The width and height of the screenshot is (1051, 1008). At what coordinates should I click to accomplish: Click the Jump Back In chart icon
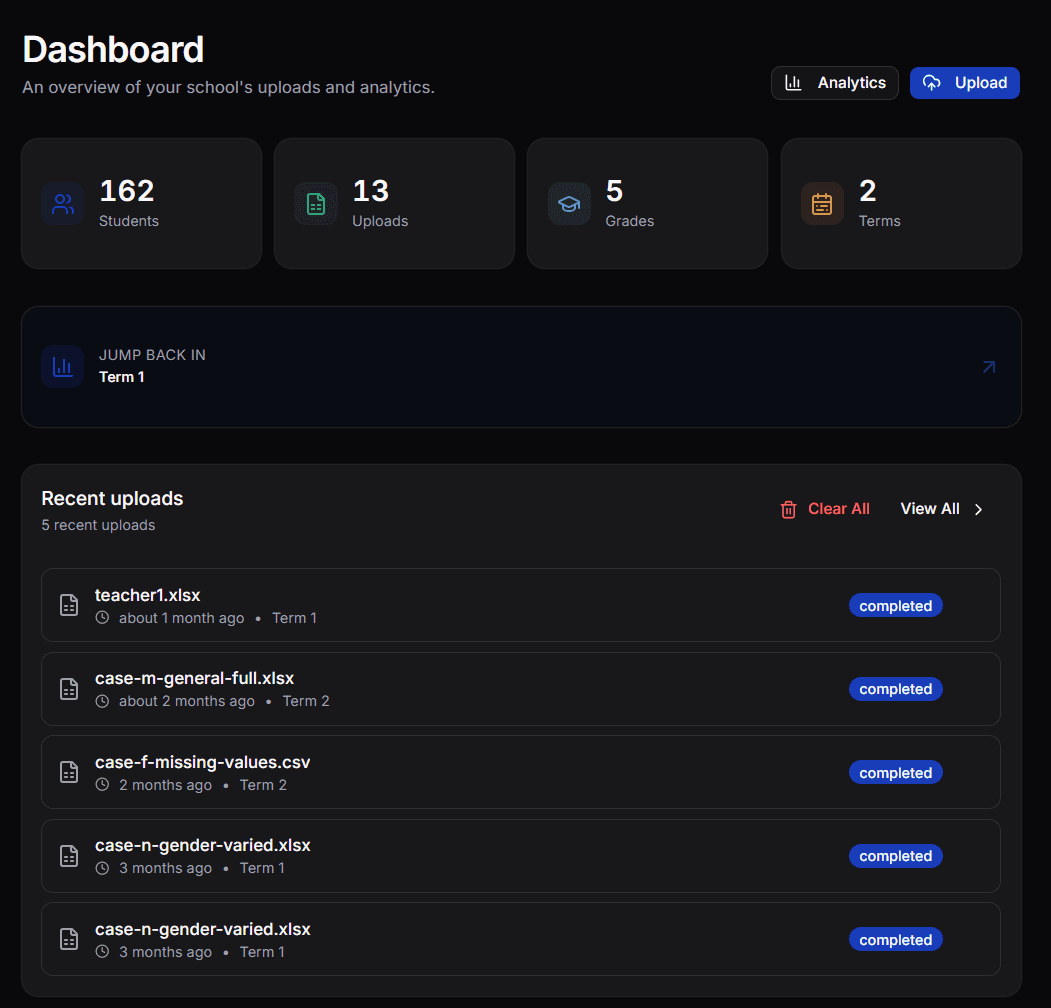[x=63, y=367]
